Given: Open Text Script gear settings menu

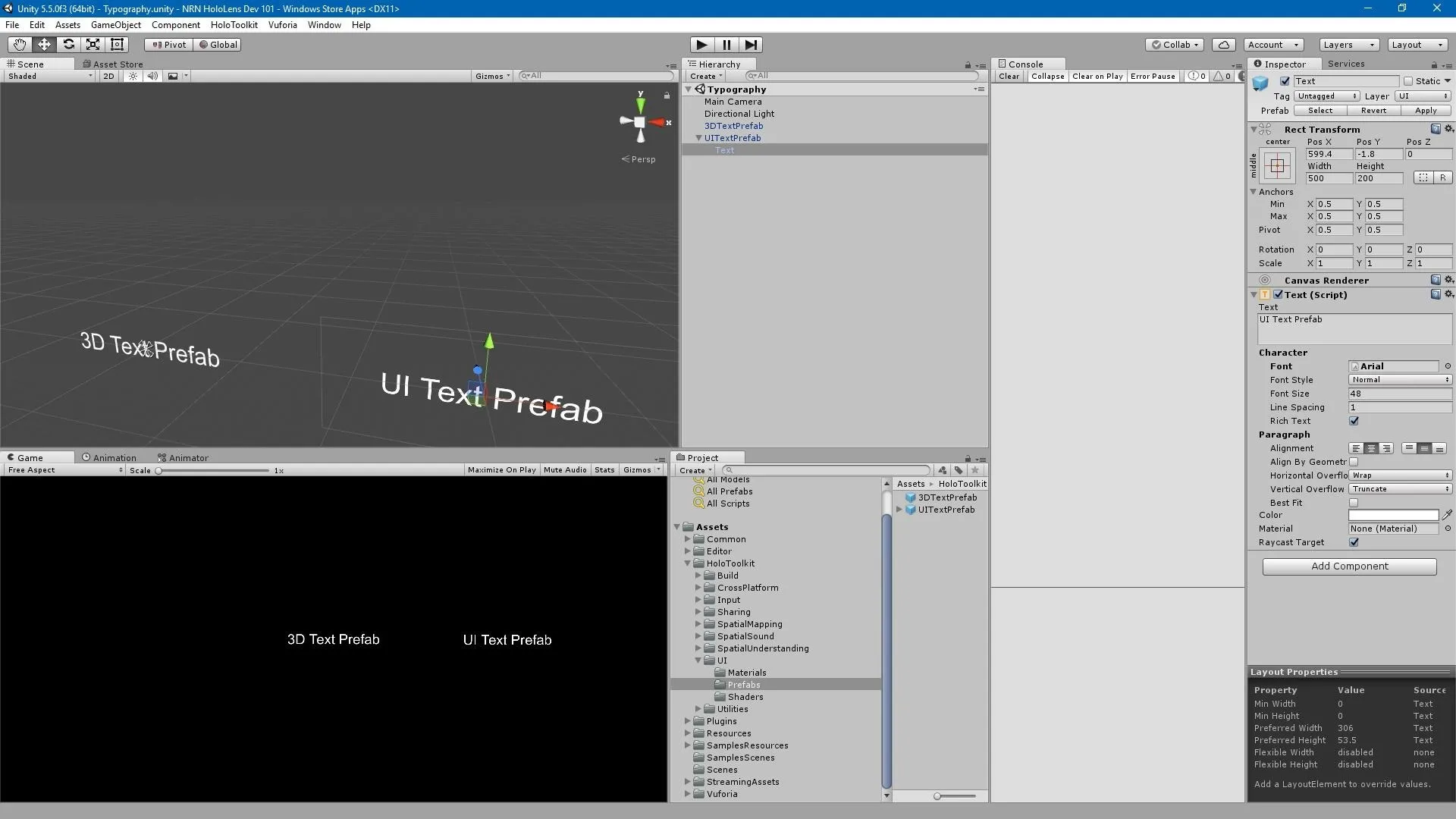Looking at the screenshot, I should pyautogui.click(x=1448, y=294).
